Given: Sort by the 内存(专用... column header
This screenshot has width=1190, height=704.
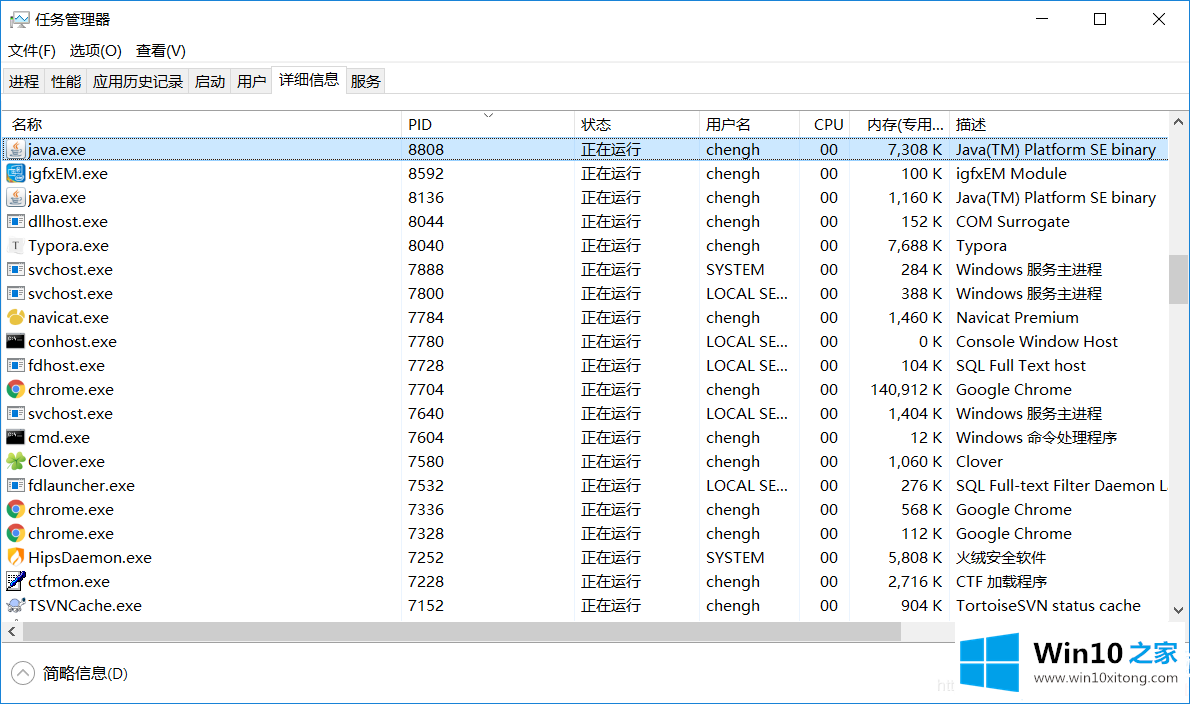Looking at the screenshot, I should pos(899,124).
